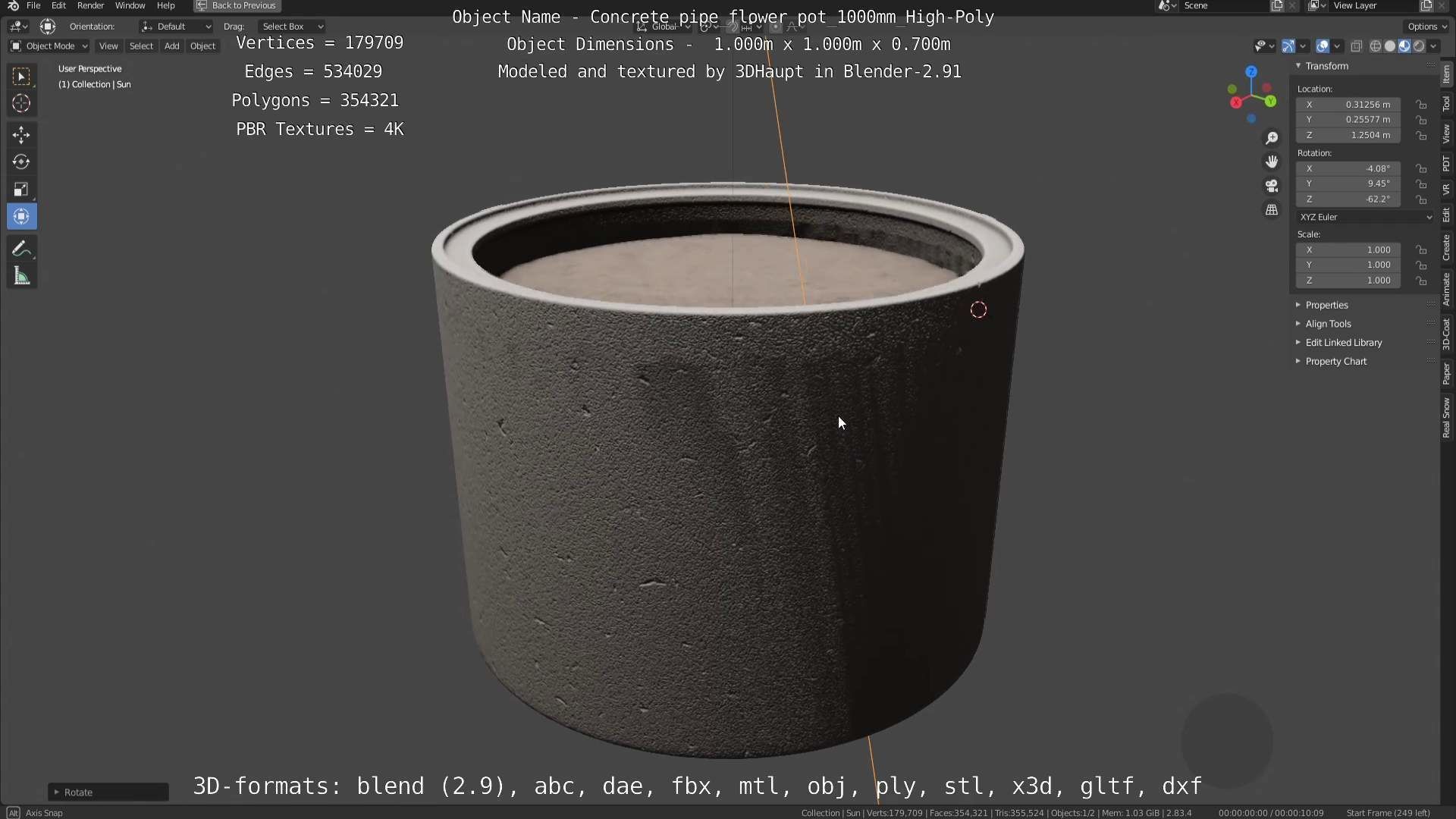Open the overlays options dropdown arrow

click(1337, 46)
